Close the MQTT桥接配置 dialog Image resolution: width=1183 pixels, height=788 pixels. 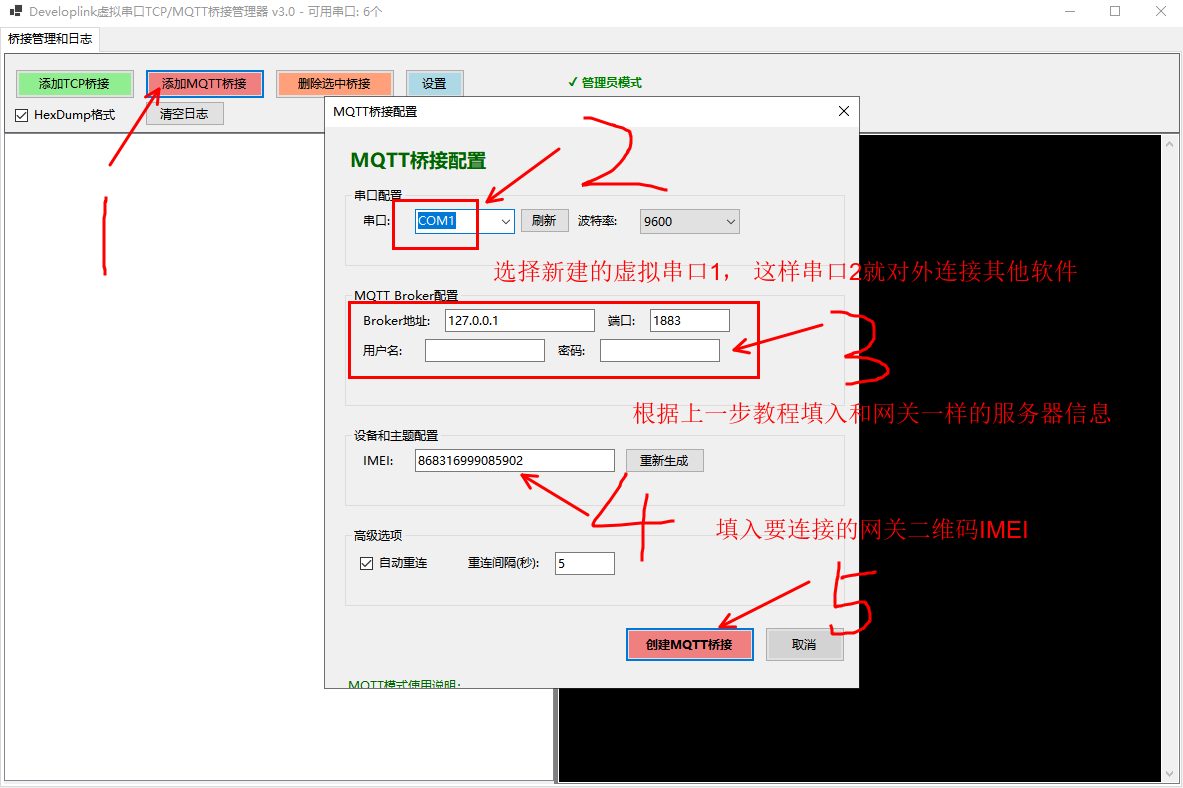[x=843, y=111]
